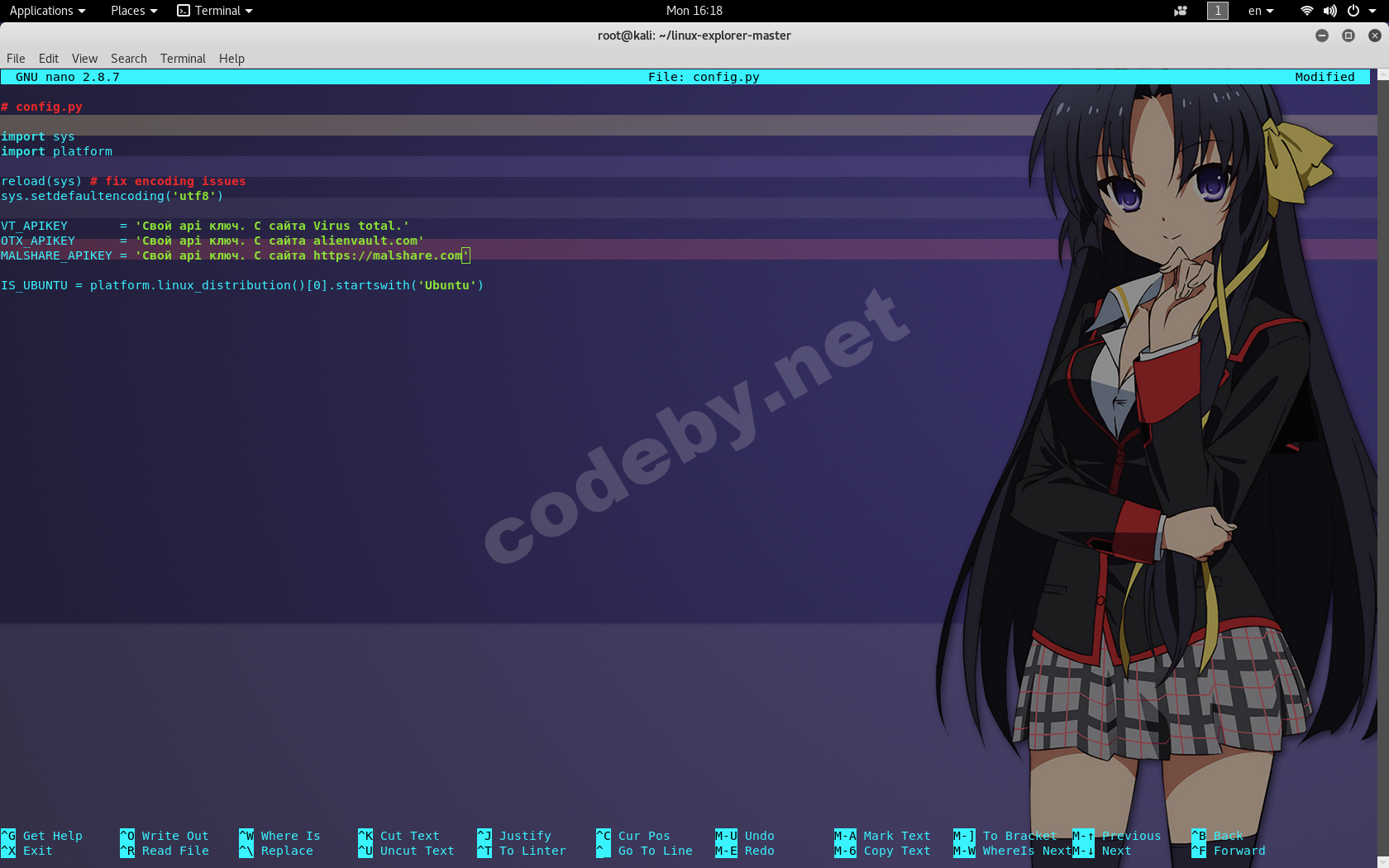Open the View menu
The width and height of the screenshot is (1389, 868).
[x=84, y=59]
